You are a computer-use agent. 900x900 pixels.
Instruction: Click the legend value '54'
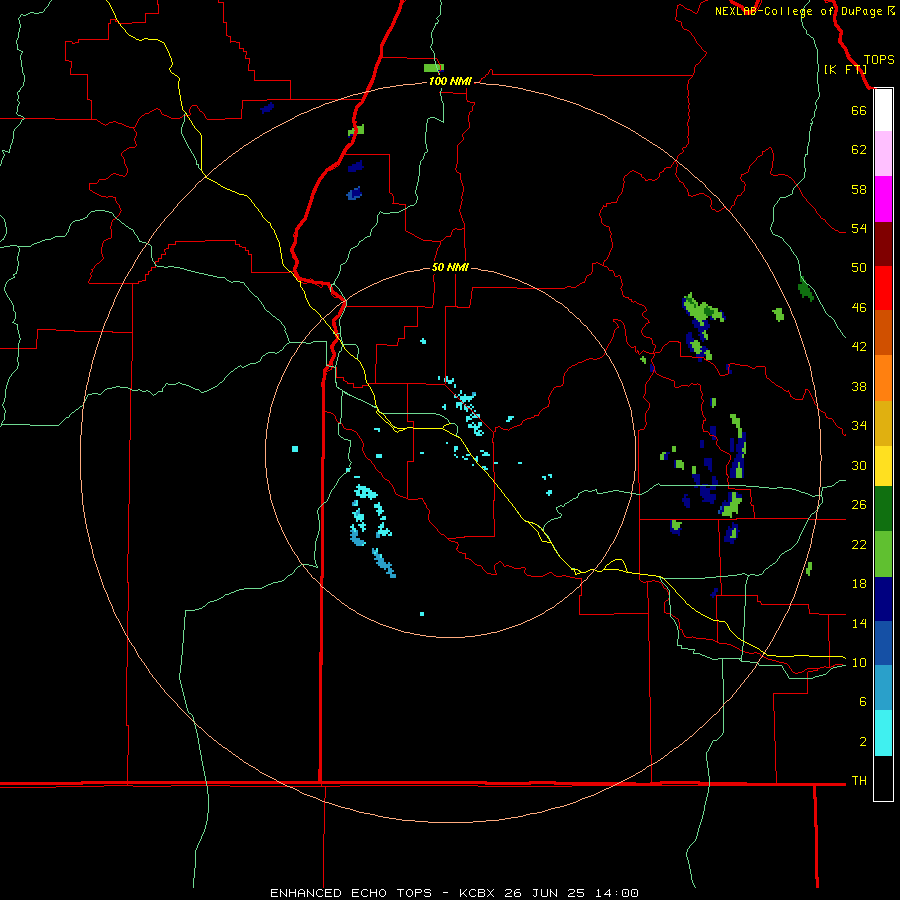pos(859,228)
